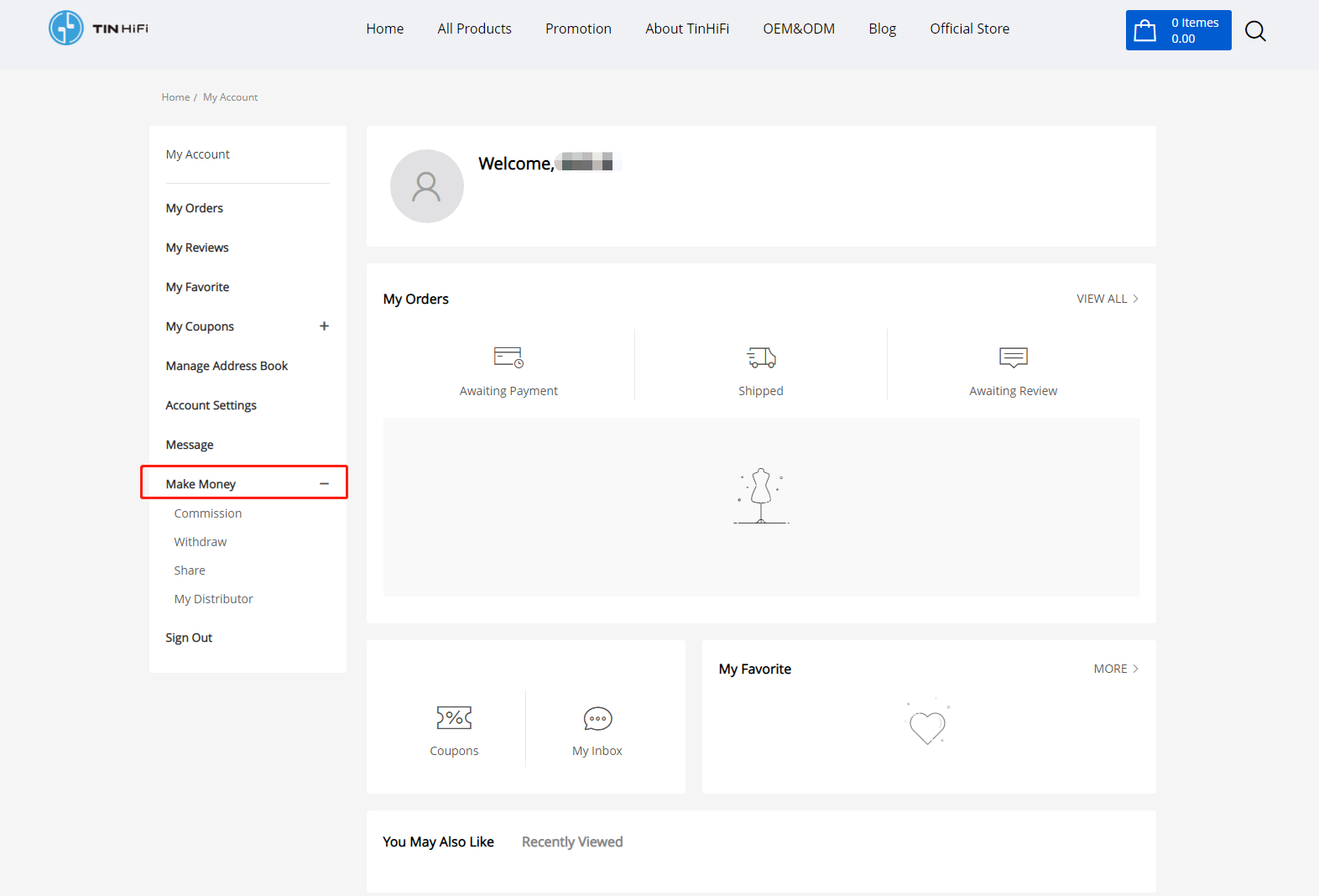
Task: Click the user avatar picture
Action: point(426,186)
